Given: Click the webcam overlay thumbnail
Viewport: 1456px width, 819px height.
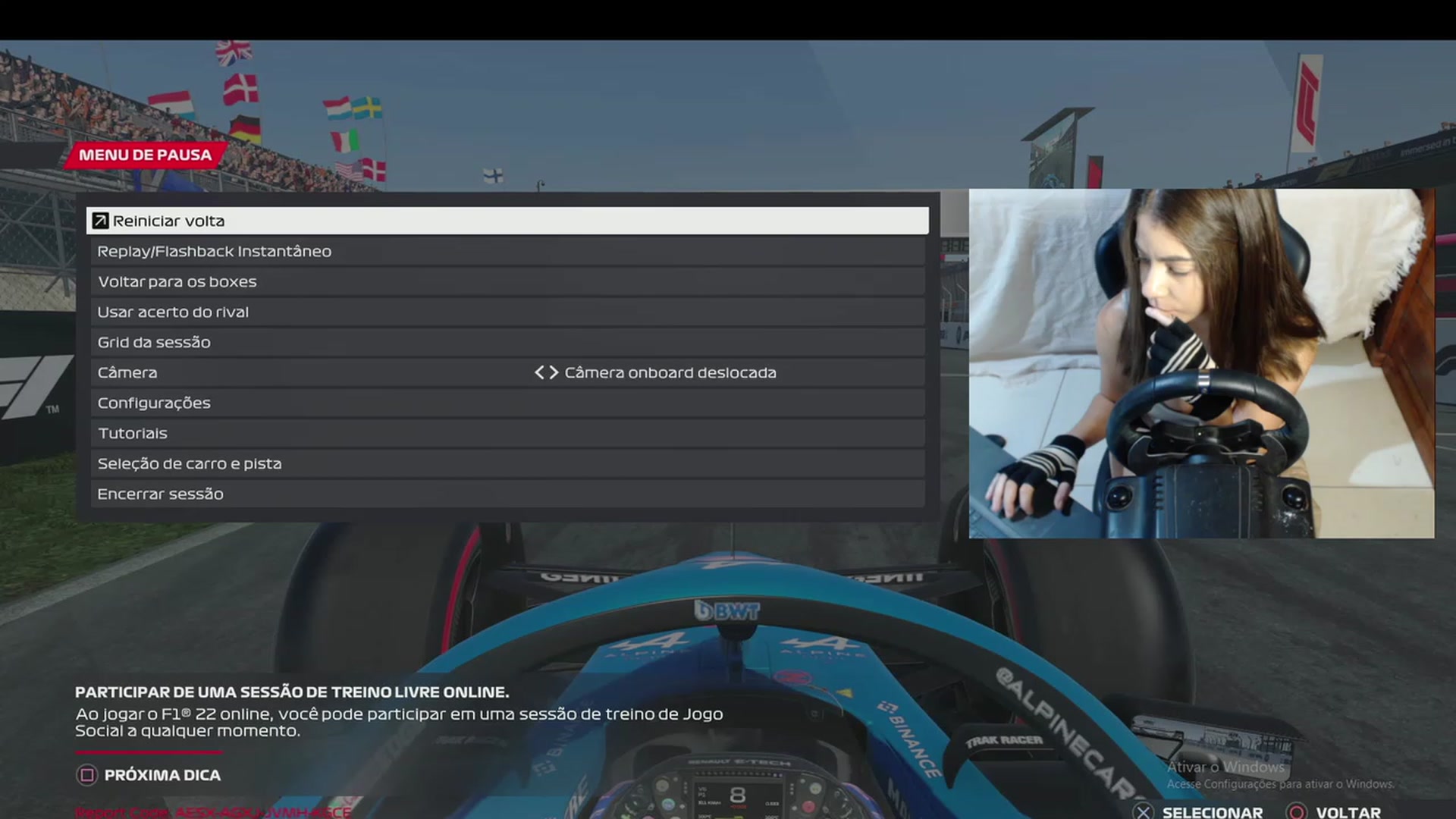Looking at the screenshot, I should click(1201, 363).
